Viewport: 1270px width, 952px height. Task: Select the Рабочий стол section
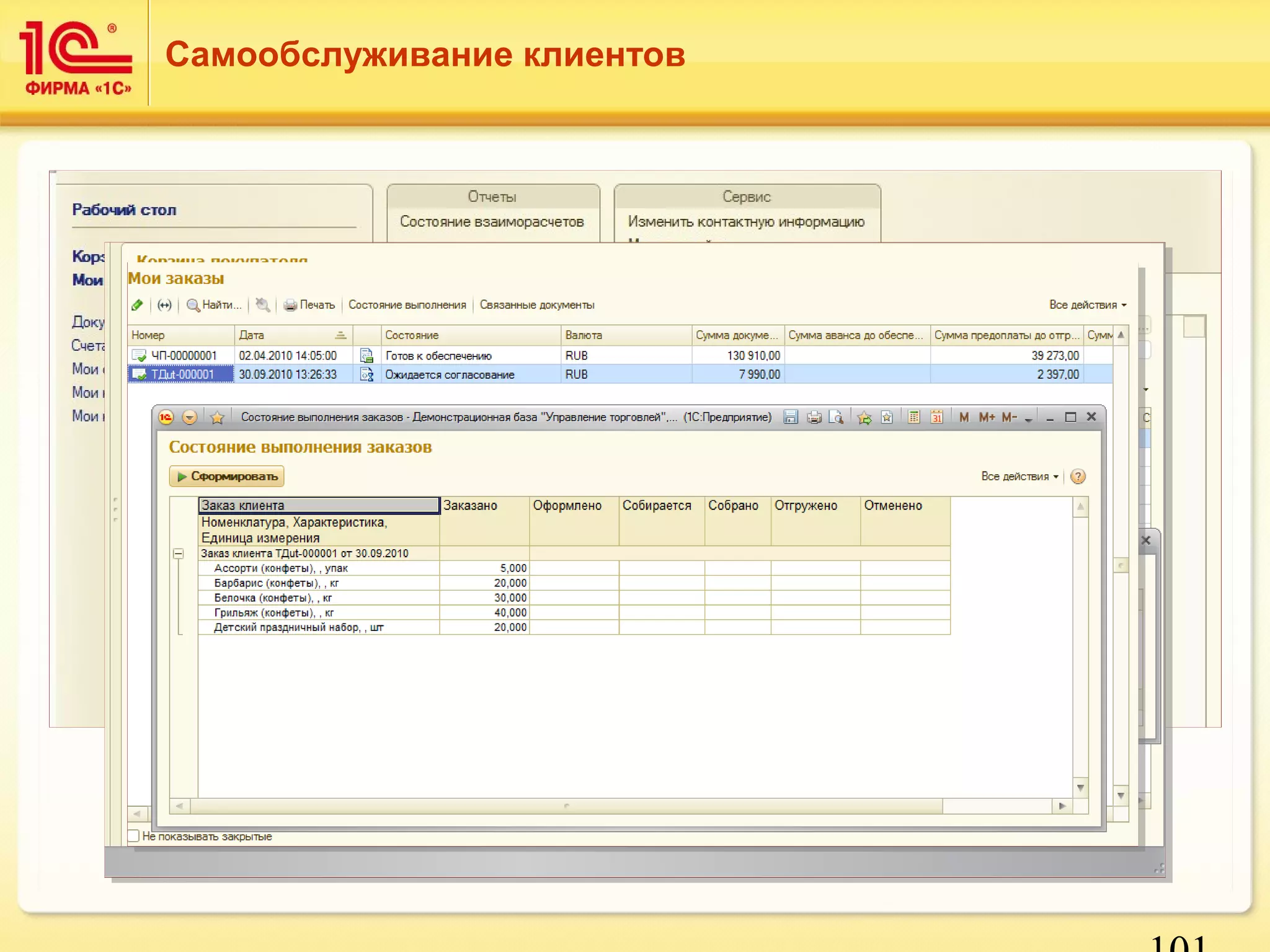[125, 209]
